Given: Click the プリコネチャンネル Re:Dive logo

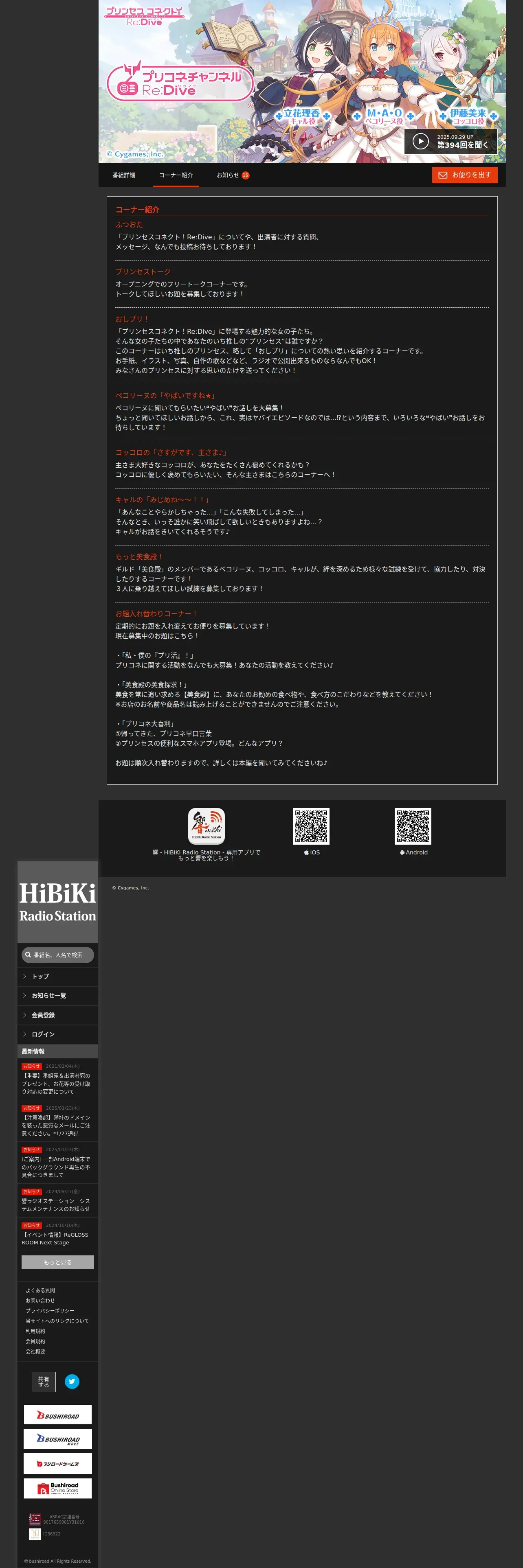Looking at the screenshot, I should pos(180,82).
